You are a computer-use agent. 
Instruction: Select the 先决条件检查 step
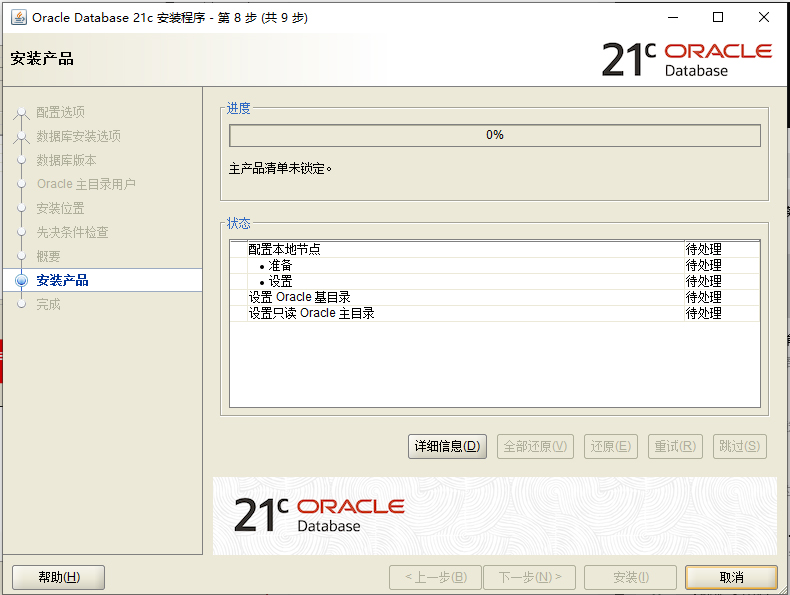point(73,232)
